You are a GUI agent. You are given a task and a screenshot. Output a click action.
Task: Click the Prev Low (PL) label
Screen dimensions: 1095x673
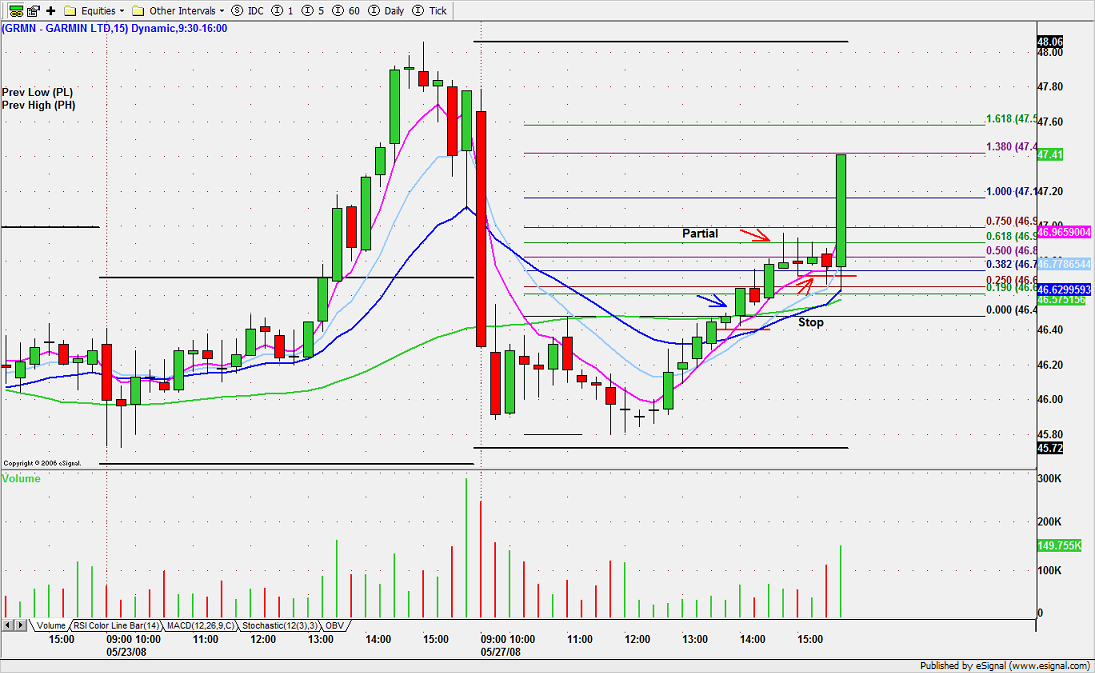tap(37, 92)
